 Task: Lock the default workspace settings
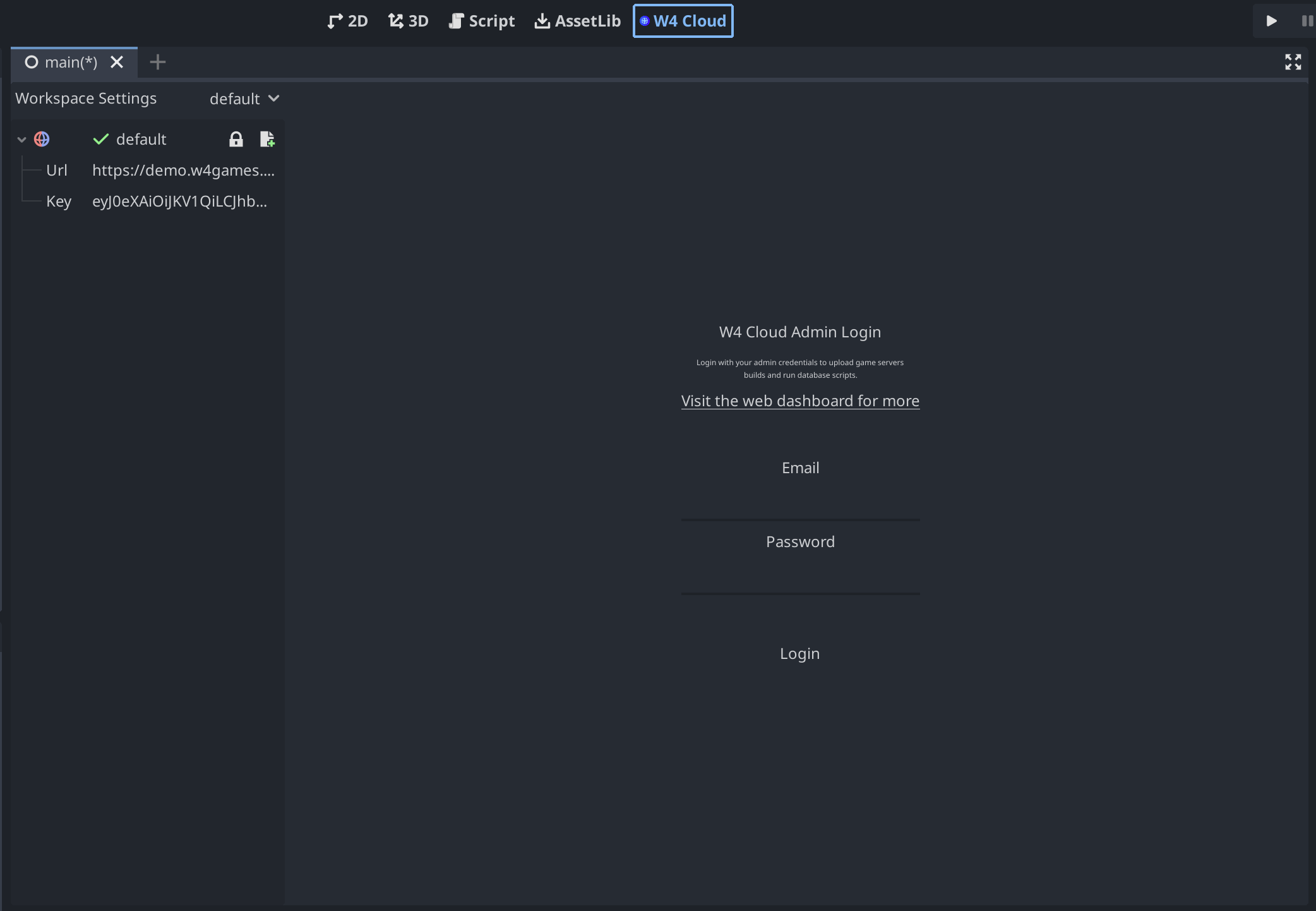236,139
